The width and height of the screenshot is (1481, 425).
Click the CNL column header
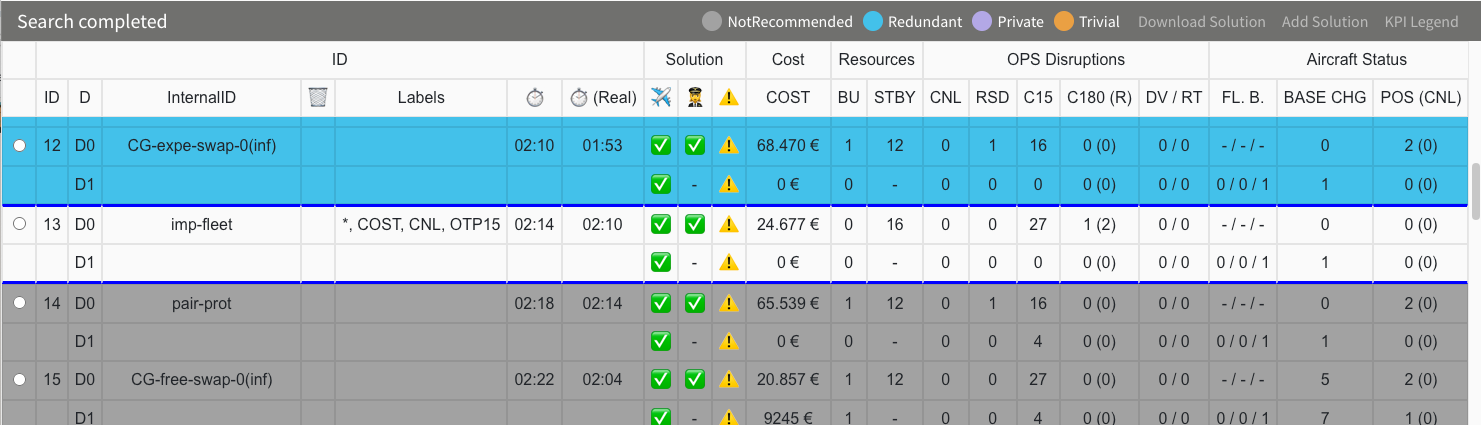tap(946, 98)
